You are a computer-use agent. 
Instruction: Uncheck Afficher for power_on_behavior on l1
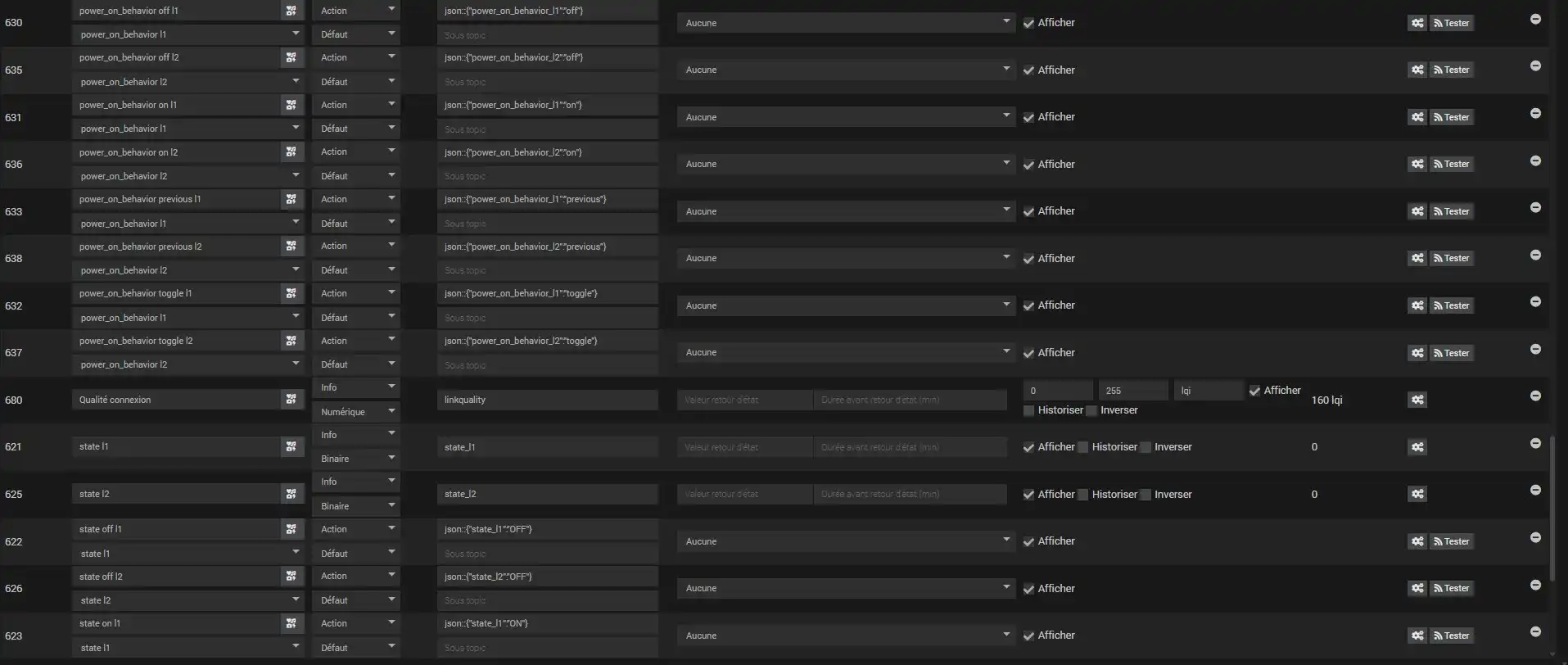pyautogui.click(x=1028, y=117)
